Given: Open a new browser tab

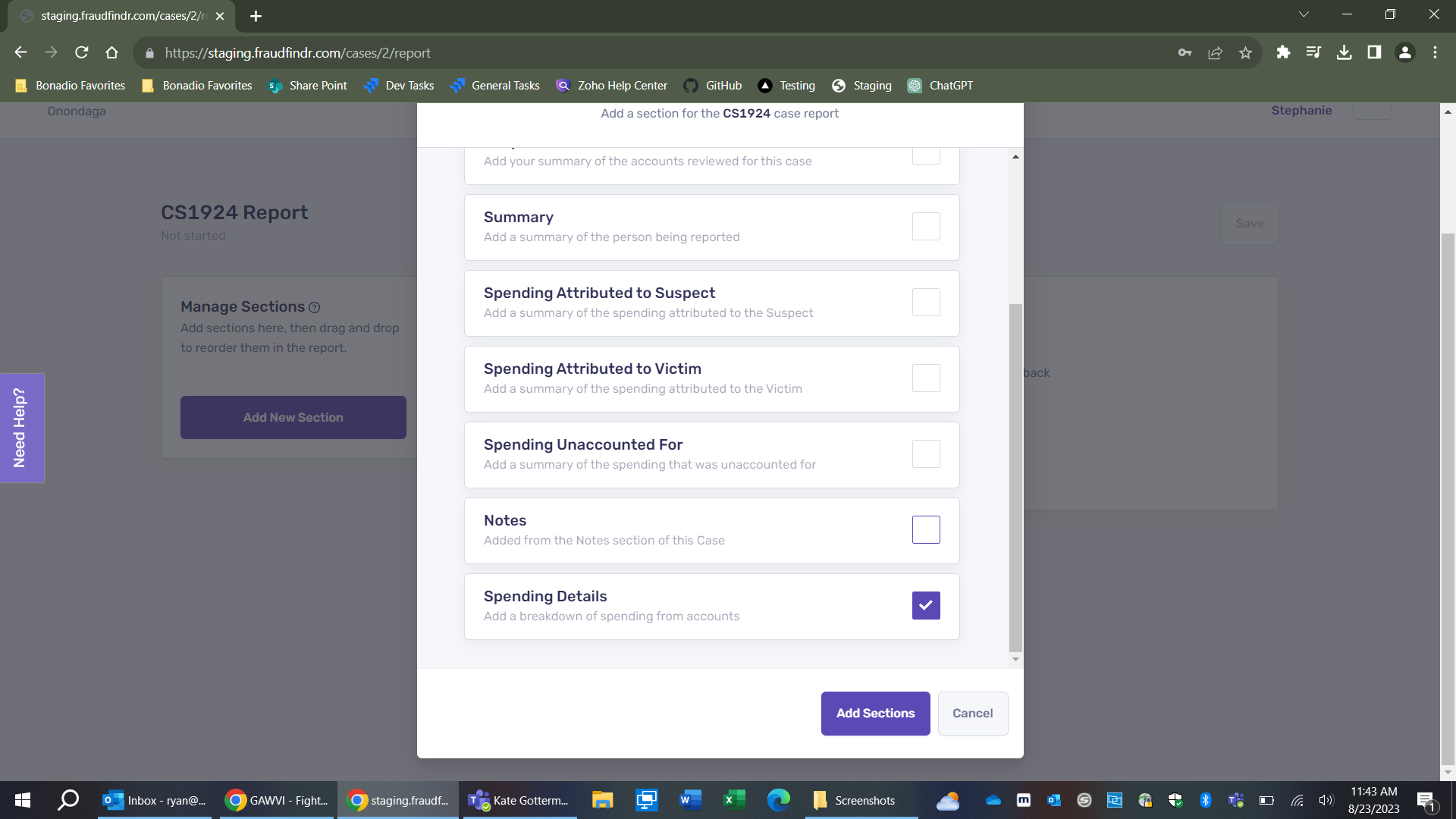Looking at the screenshot, I should (256, 16).
